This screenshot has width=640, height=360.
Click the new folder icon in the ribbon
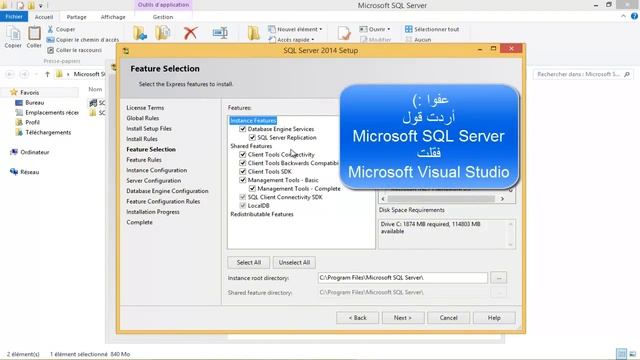tap(253, 33)
